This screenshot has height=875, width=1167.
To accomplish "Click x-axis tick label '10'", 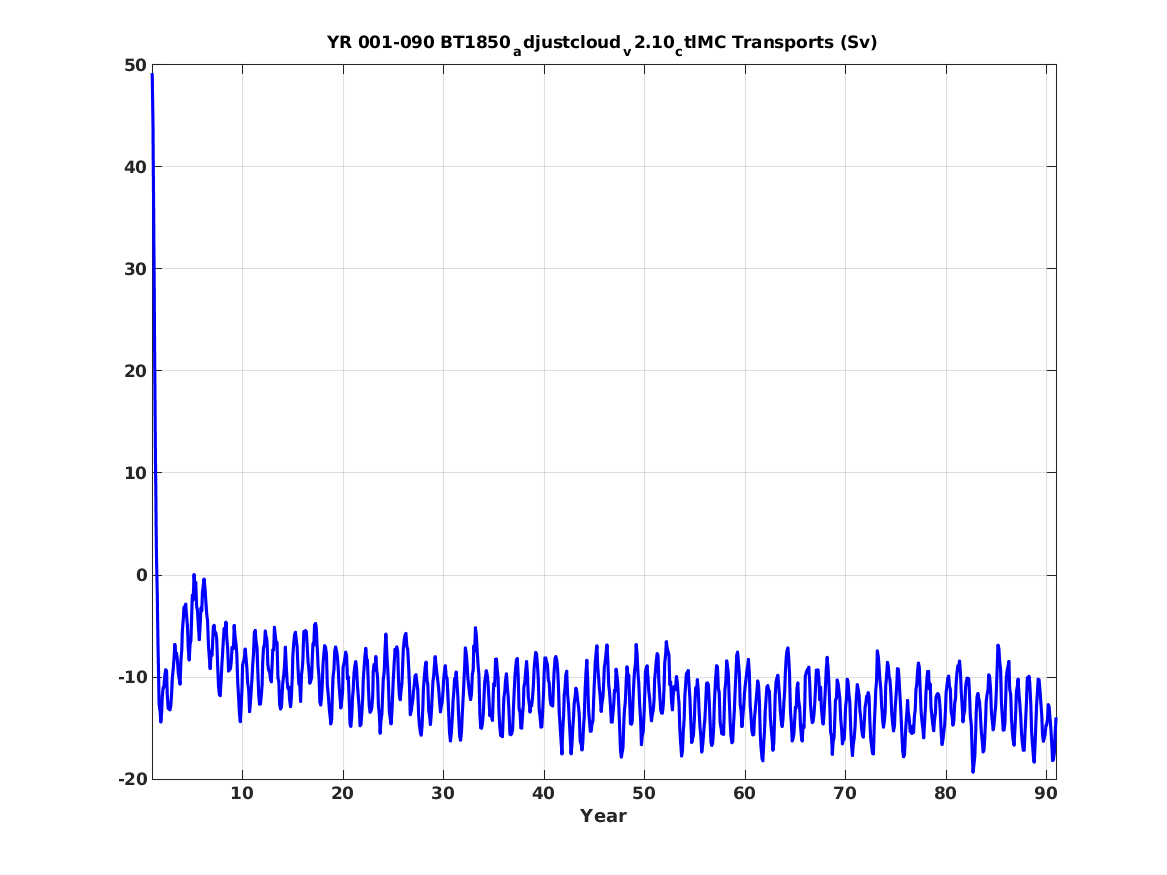I will point(242,794).
